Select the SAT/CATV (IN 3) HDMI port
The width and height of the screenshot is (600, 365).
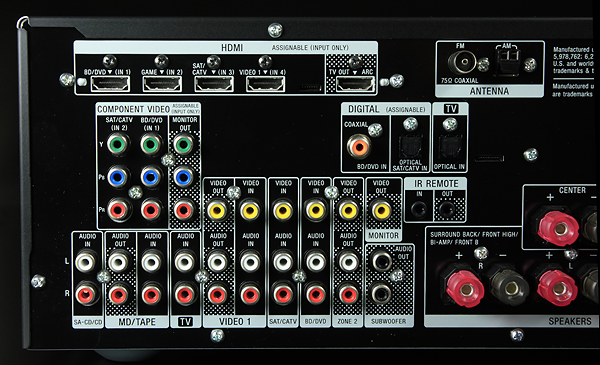pyautogui.click(x=214, y=84)
